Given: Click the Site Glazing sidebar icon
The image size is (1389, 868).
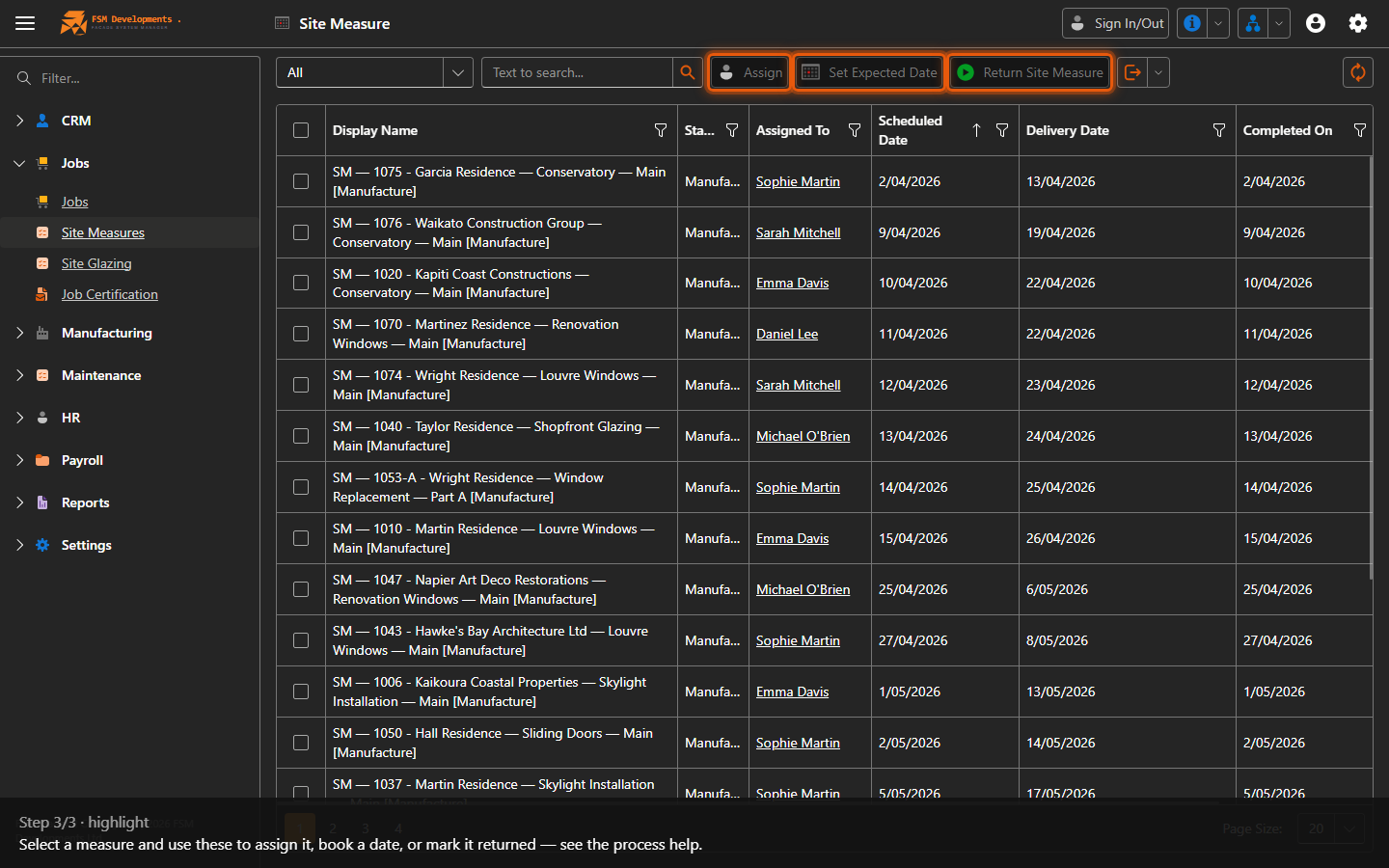Looking at the screenshot, I should tap(42, 263).
